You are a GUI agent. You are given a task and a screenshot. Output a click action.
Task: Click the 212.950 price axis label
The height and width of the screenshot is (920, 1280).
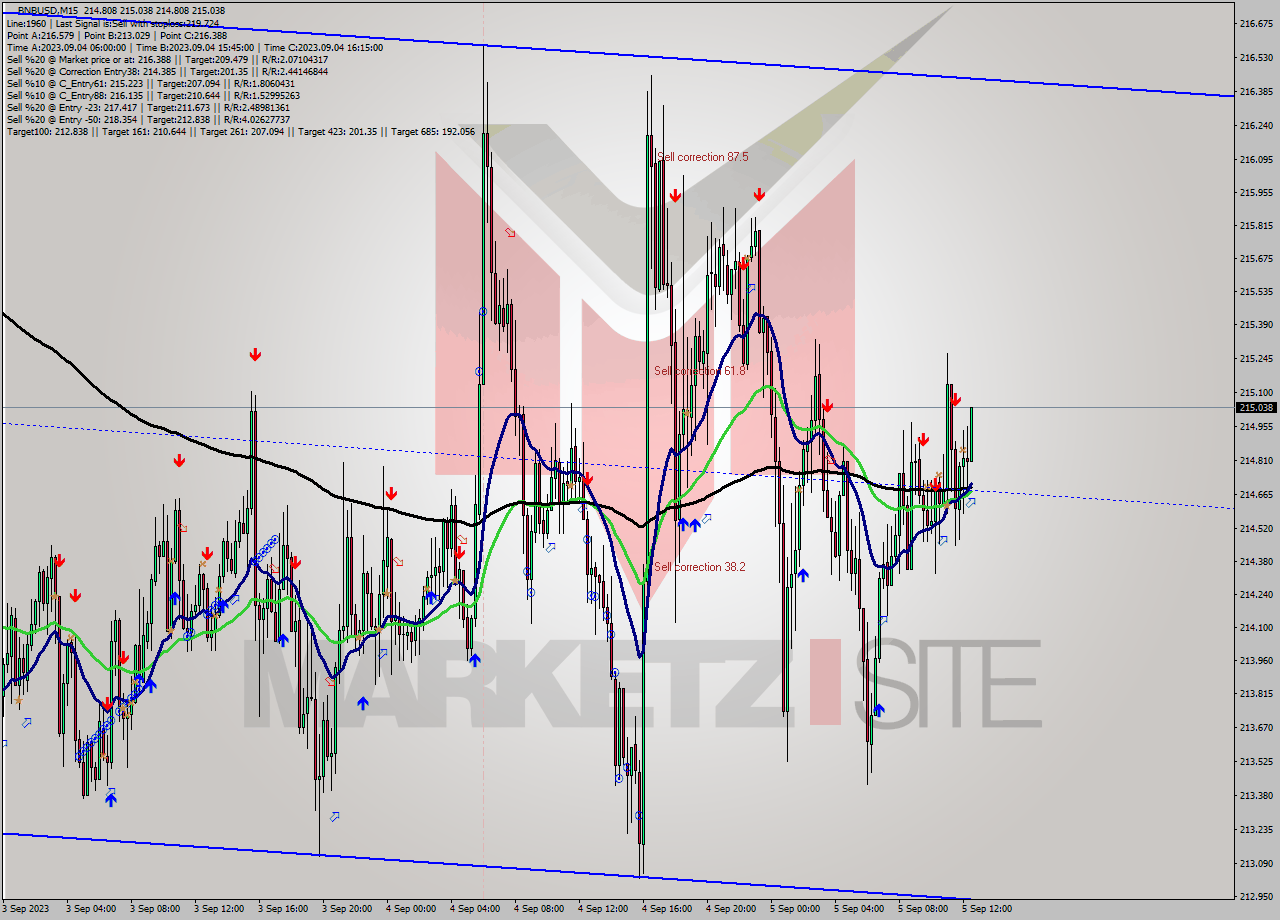click(1255, 896)
